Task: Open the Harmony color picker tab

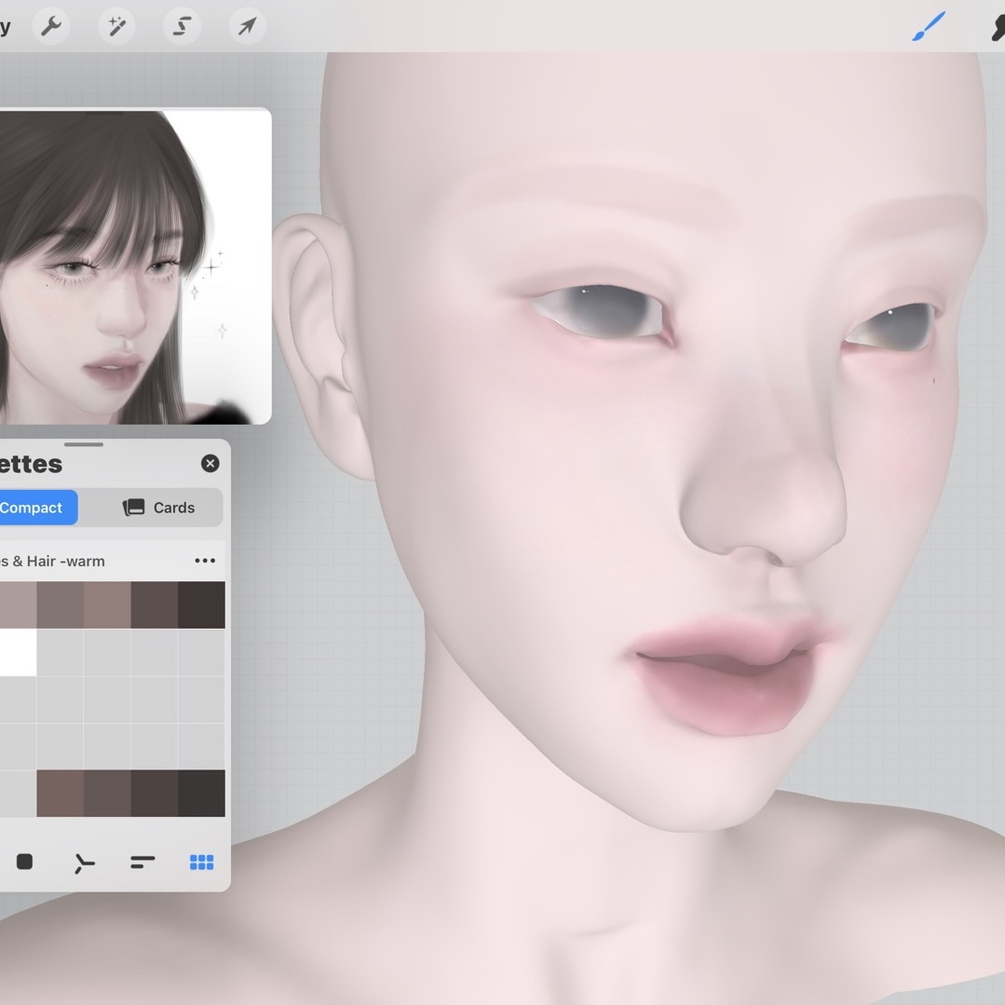Action: tap(84, 863)
